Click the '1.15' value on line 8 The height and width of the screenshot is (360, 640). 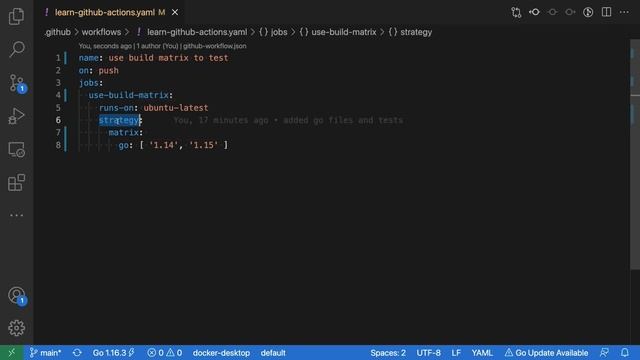(203, 145)
